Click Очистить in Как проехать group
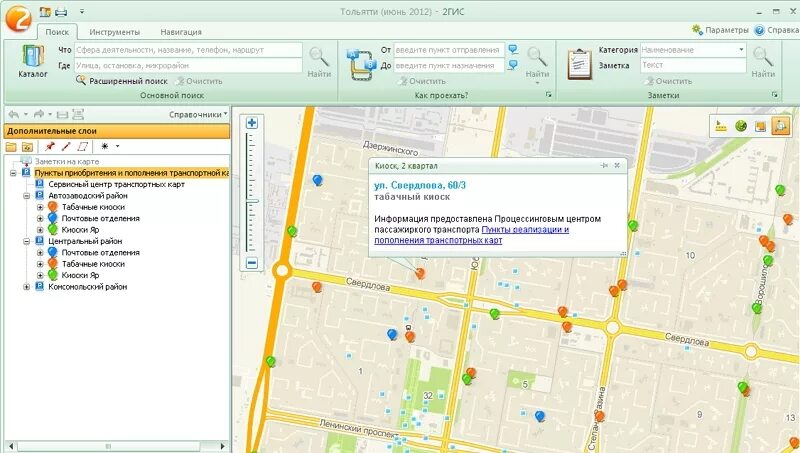The height and width of the screenshot is (453, 800). 421,81
